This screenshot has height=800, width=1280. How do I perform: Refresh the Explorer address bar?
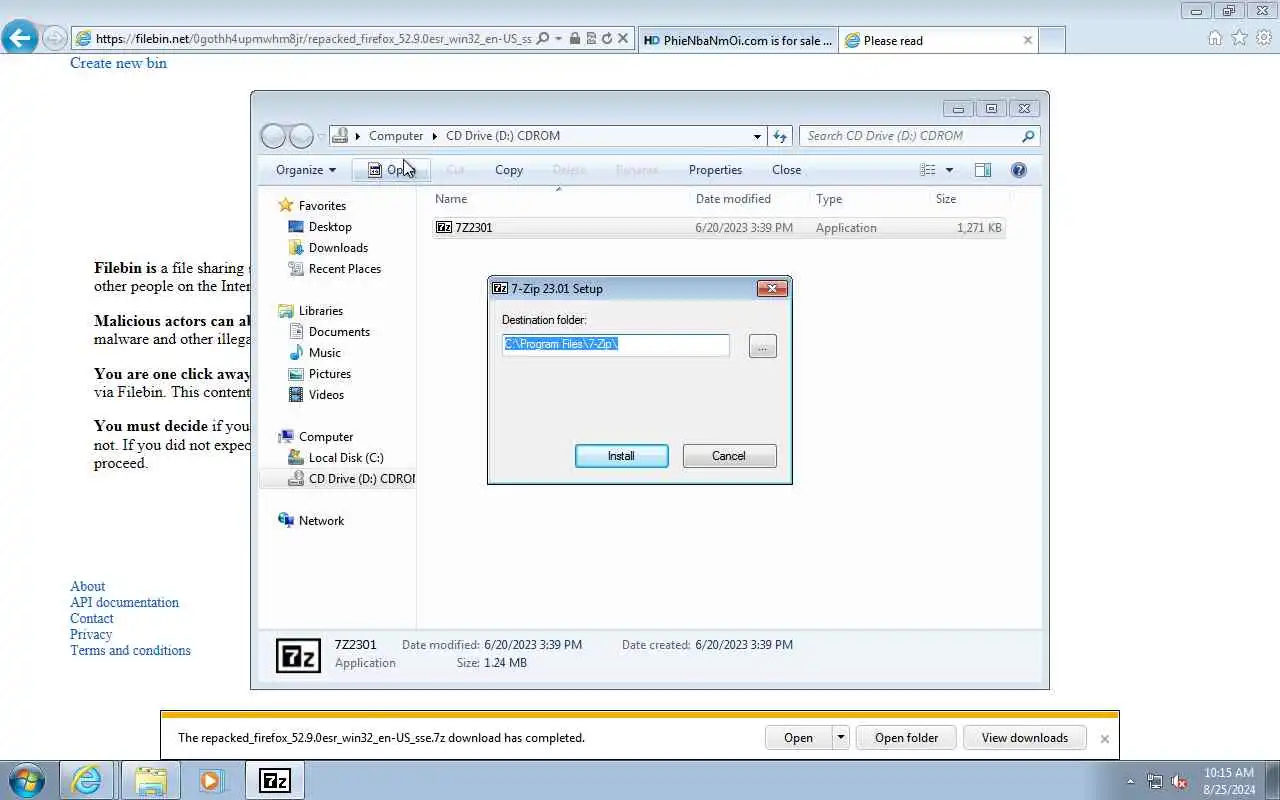point(780,136)
